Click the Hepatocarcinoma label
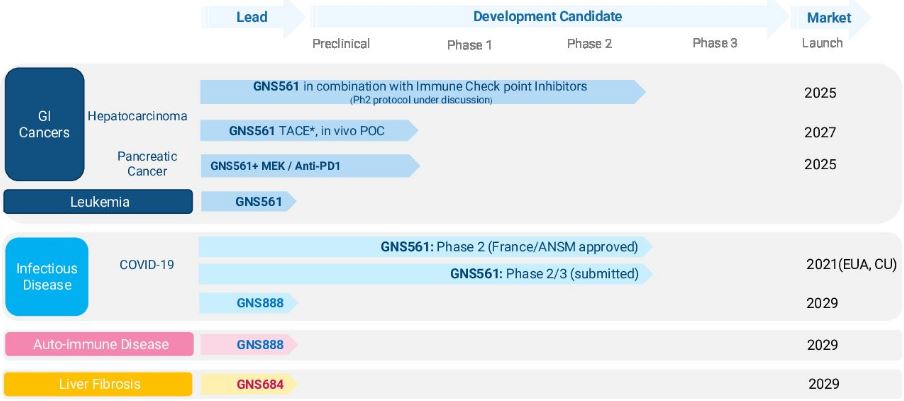The image size is (904, 401). [x=137, y=116]
